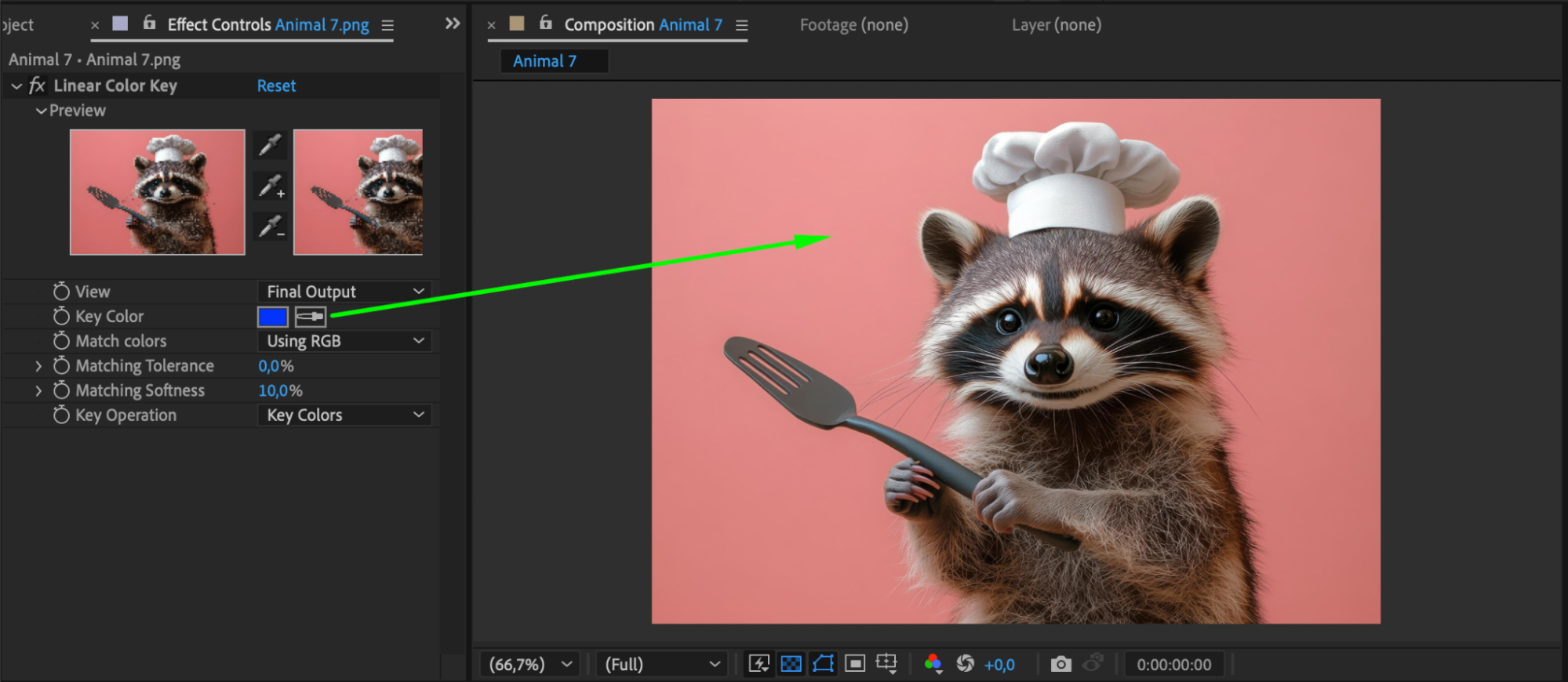This screenshot has height=682, width=1568.
Task: Click the Matching Softness 10,0% value
Action: point(280,390)
